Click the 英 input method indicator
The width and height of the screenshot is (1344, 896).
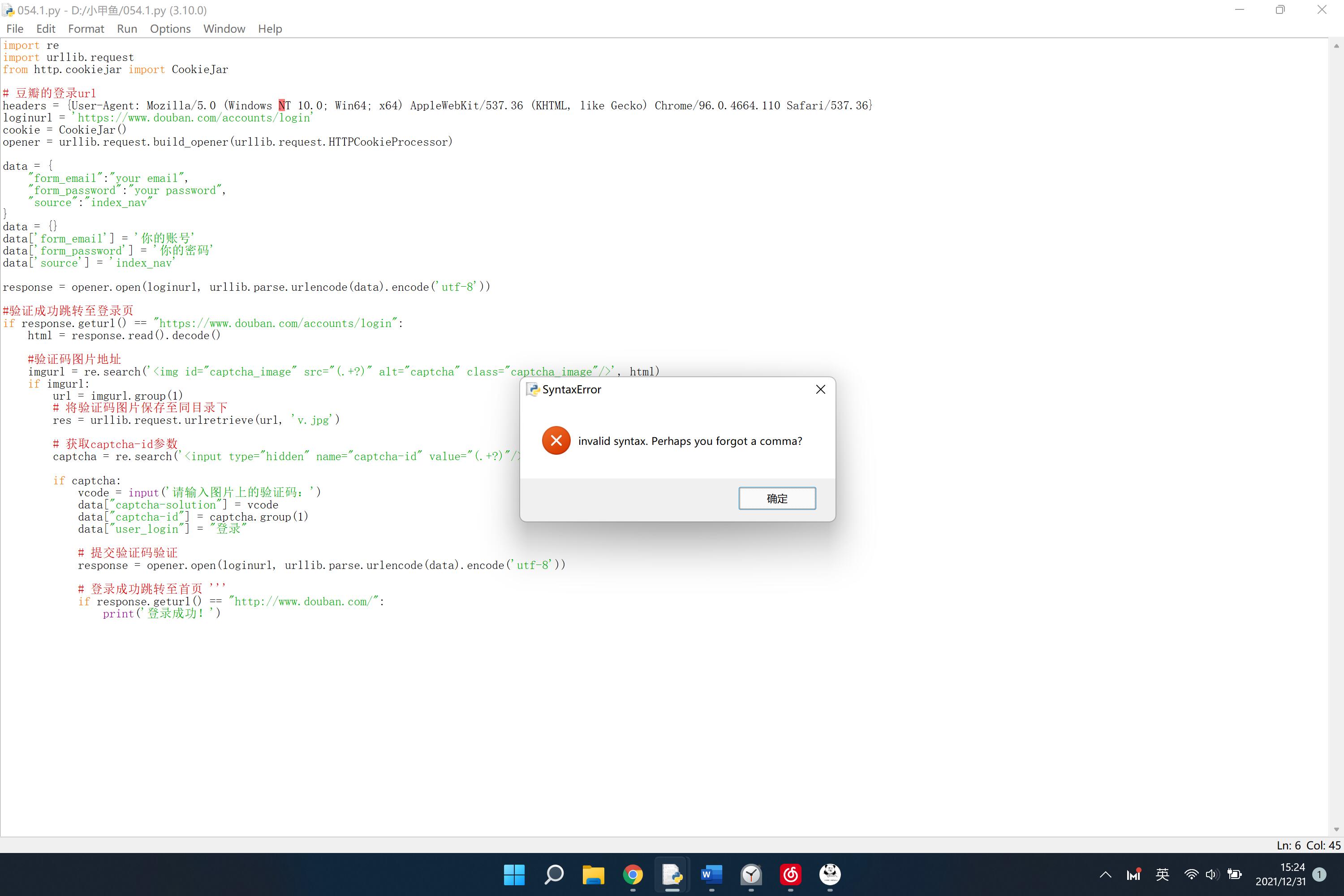1162,874
